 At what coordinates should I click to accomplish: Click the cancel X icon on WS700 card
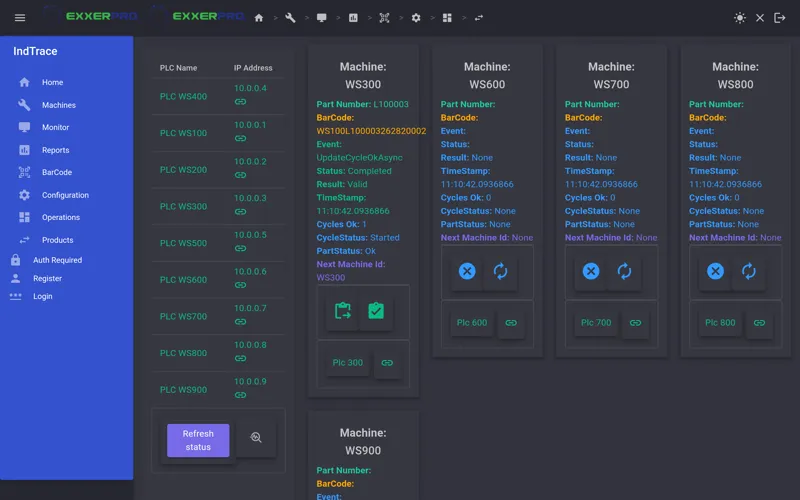pos(591,271)
